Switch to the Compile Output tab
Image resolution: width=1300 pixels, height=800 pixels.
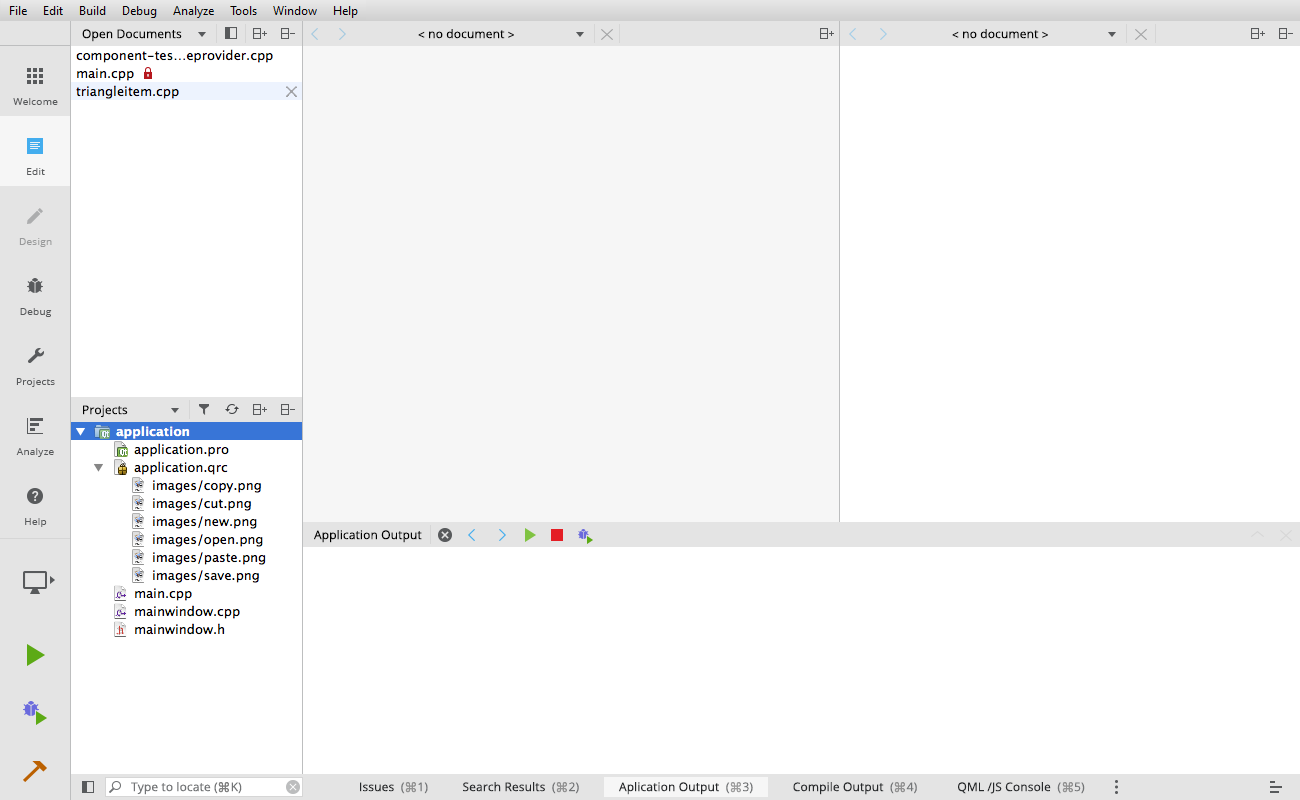coord(854,787)
